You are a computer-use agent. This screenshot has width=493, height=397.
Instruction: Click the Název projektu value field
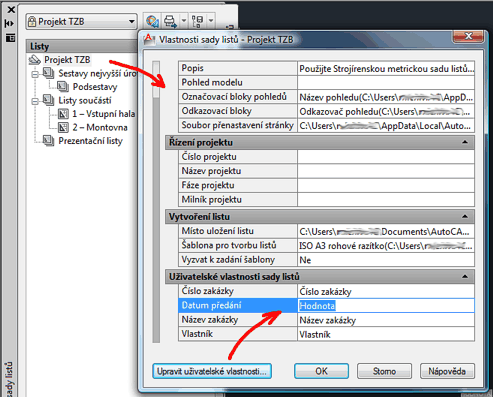[386, 171]
